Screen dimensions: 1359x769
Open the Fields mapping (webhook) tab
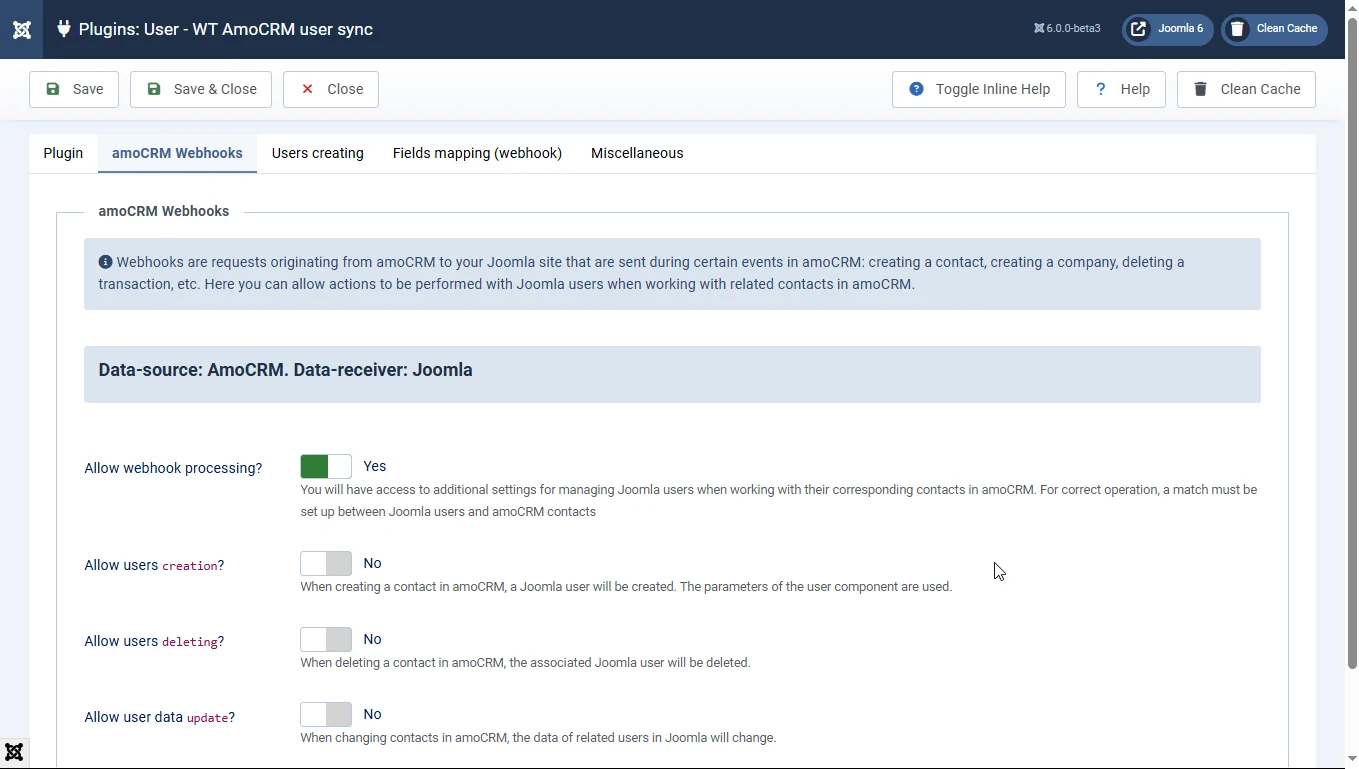coord(477,153)
